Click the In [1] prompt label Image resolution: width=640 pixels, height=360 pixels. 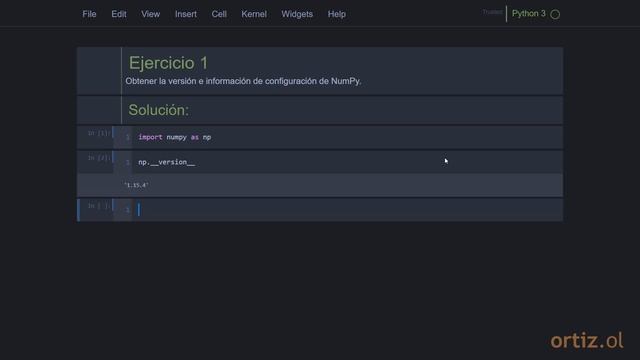point(99,133)
